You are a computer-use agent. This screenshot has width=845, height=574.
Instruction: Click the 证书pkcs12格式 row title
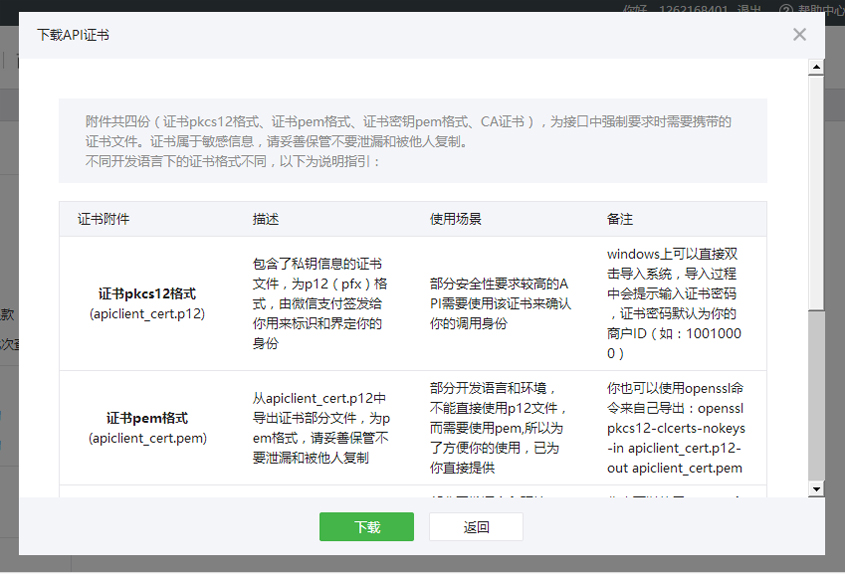coord(147,294)
